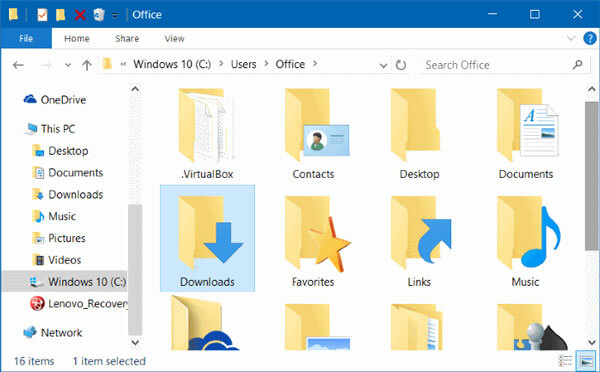This screenshot has height=372, width=600.
Task: Open the File menu
Action: tap(26, 38)
